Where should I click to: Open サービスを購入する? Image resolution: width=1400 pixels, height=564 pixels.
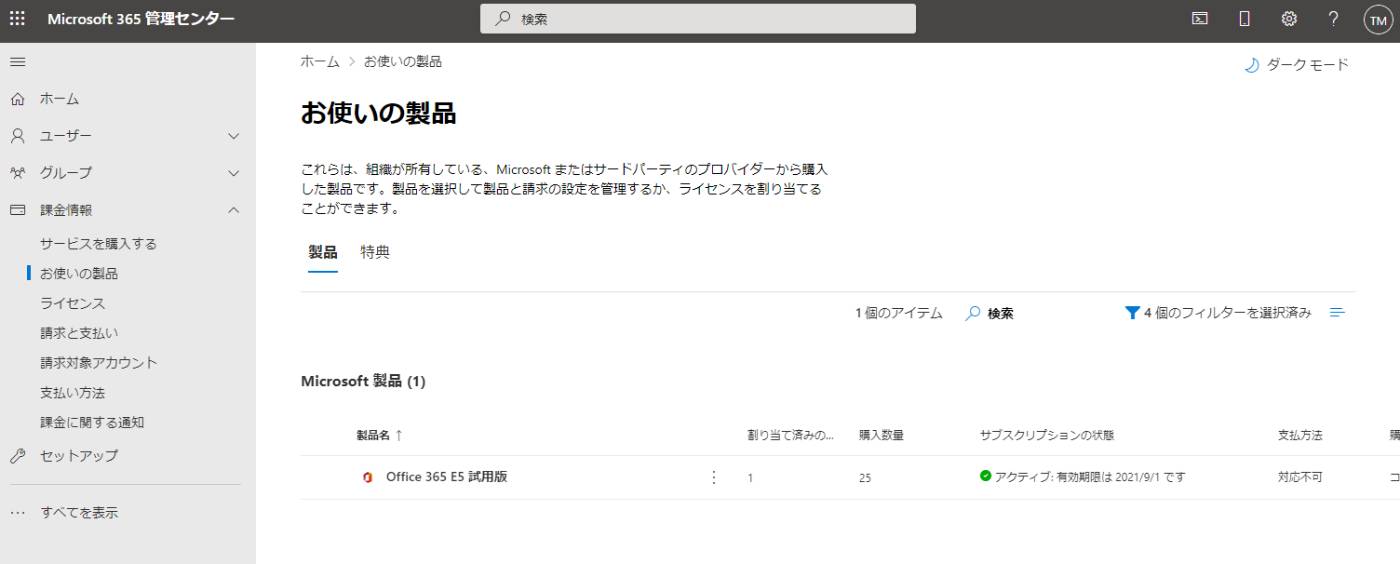98,243
